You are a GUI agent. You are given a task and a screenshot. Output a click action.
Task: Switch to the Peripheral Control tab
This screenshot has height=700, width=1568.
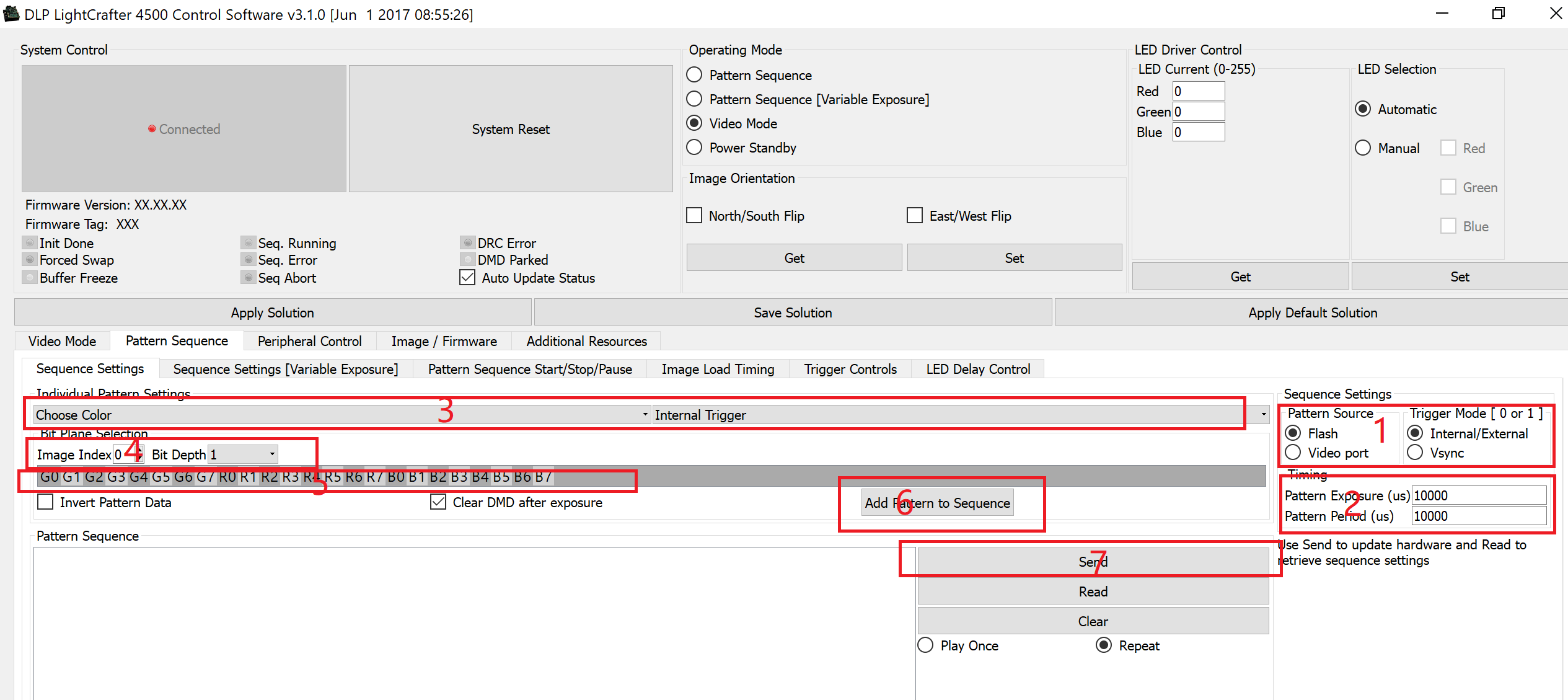pos(309,341)
